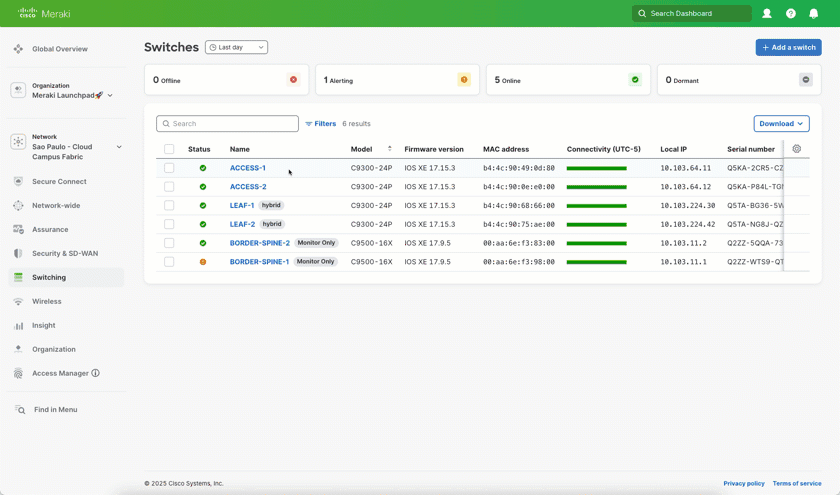Image resolution: width=840 pixels, height=495 pixels.
Task: Click the Alerting status orange icon
Action: 464,80
